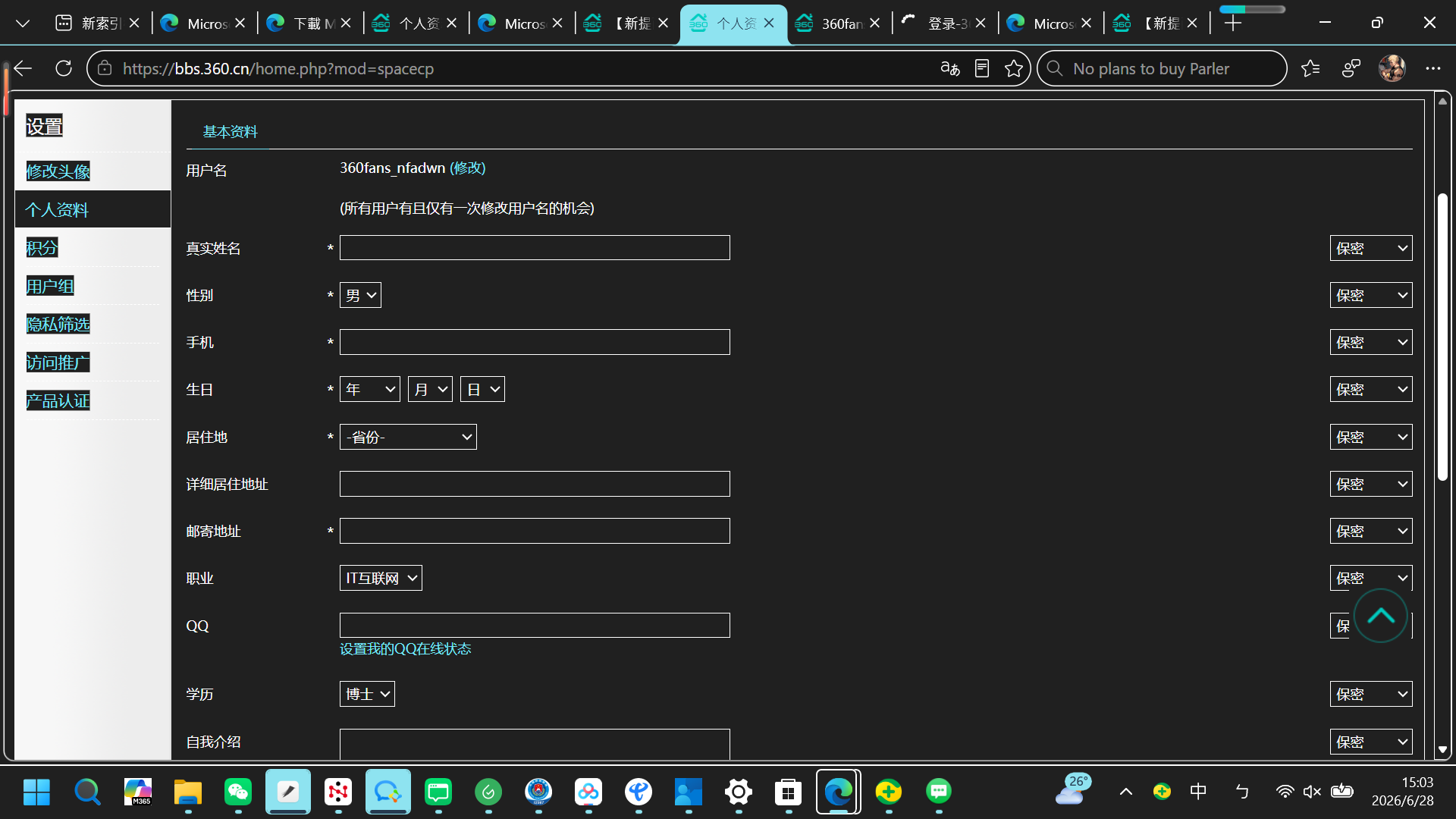Focus the 自我介绍 text box

tap(535, 744)
